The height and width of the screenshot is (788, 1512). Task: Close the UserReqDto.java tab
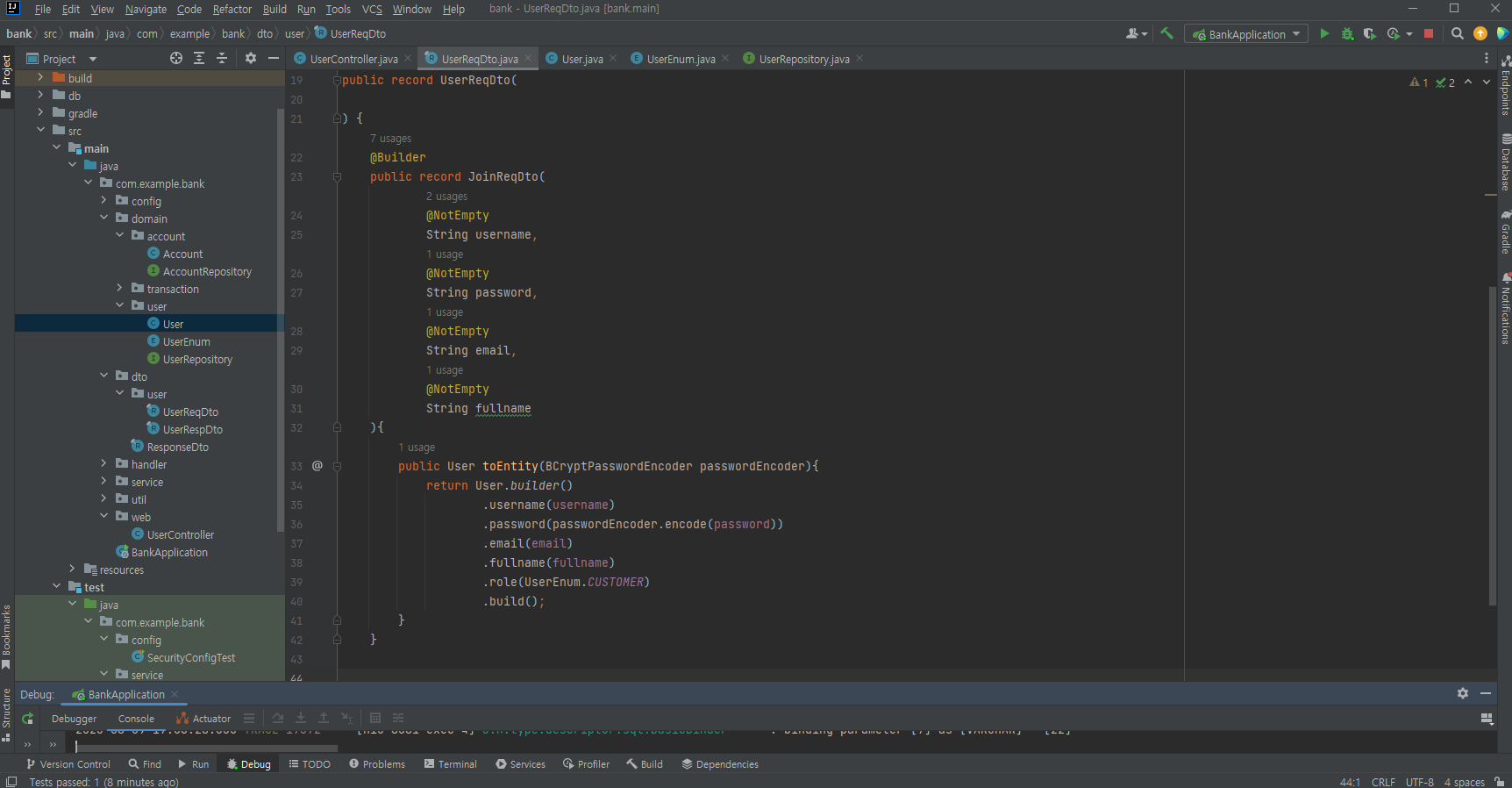click(x=528, y=59)
